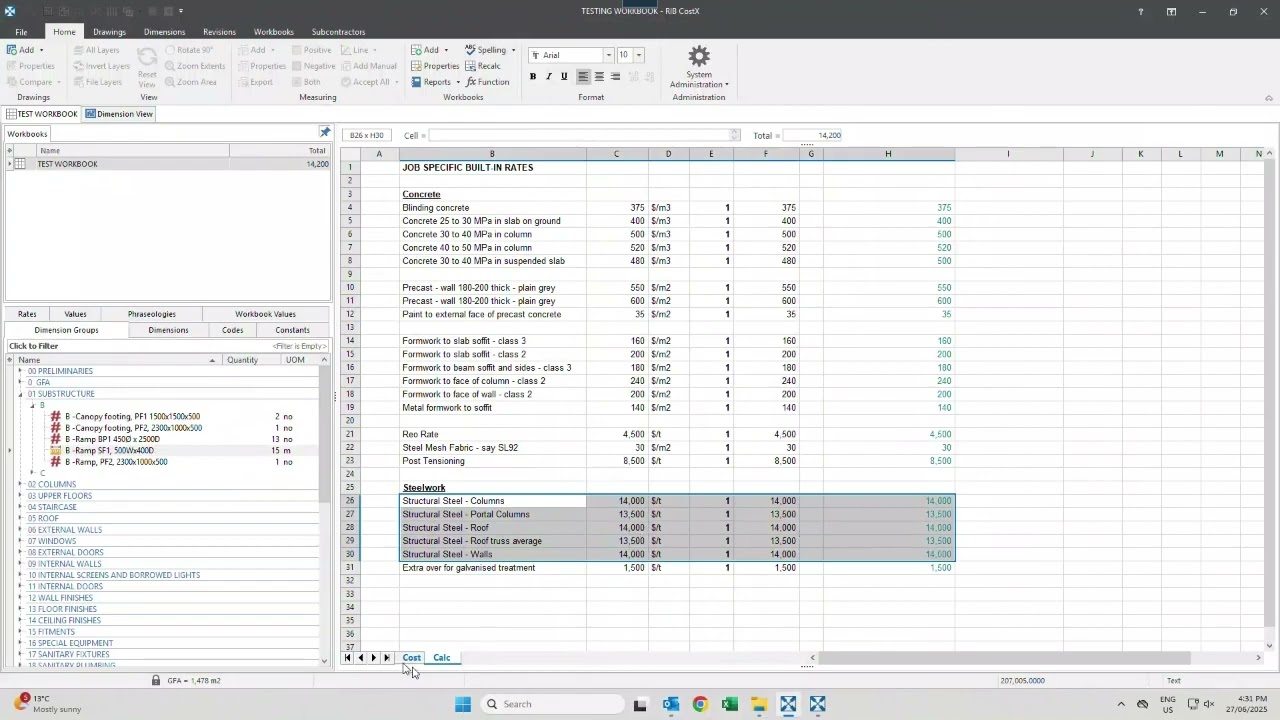Click the horizontal spreadsheet scrollbar thumb
The width and height of the screenshot is (1280, 720).
click(1005, 658)
